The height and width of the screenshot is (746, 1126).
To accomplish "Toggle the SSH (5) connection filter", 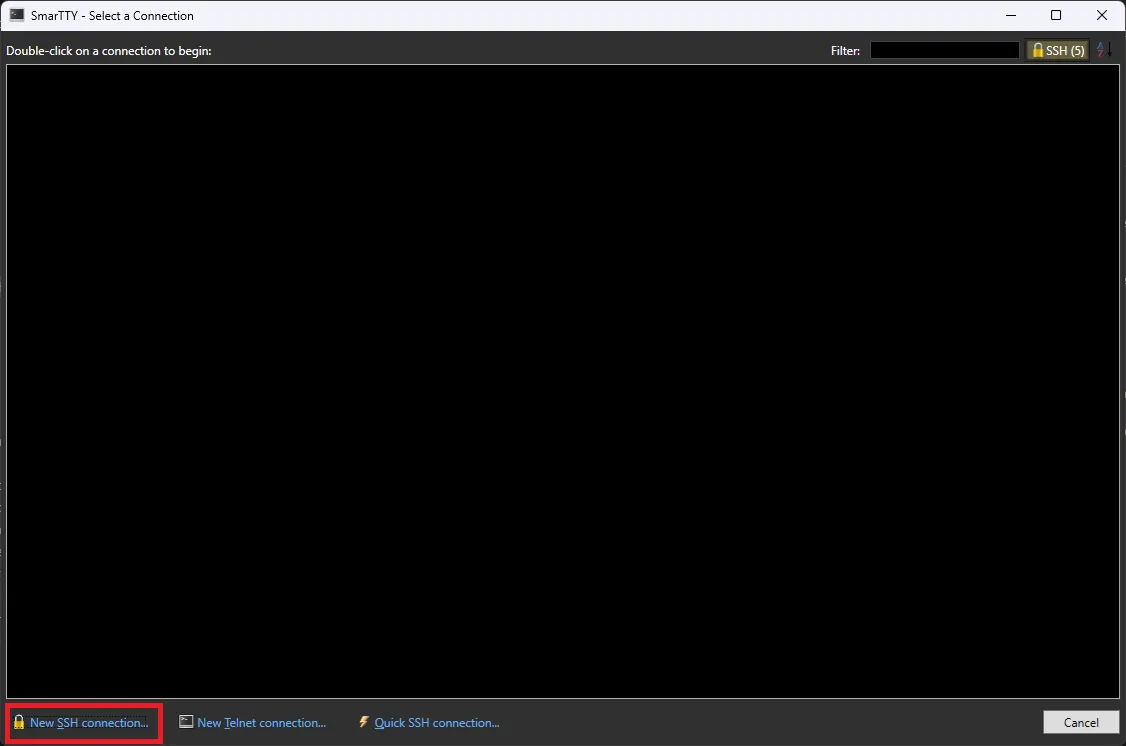I will click(1057, 49).
